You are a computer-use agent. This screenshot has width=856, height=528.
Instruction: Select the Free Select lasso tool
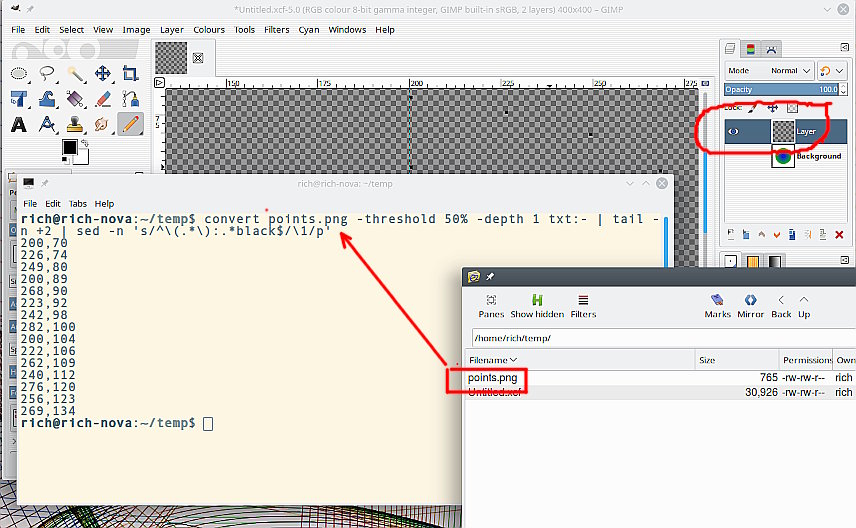point(47,73)
